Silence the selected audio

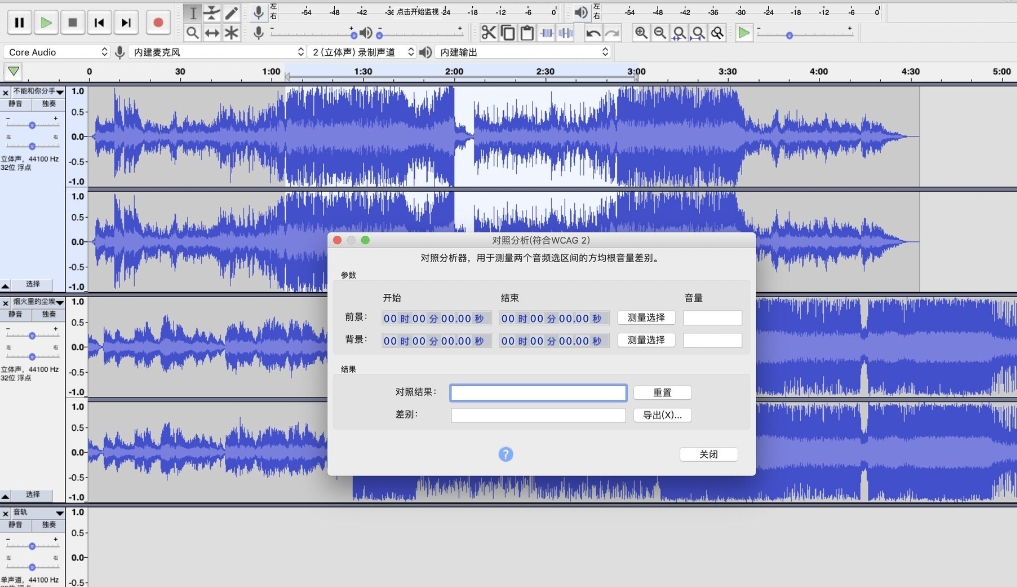(566, 32)
